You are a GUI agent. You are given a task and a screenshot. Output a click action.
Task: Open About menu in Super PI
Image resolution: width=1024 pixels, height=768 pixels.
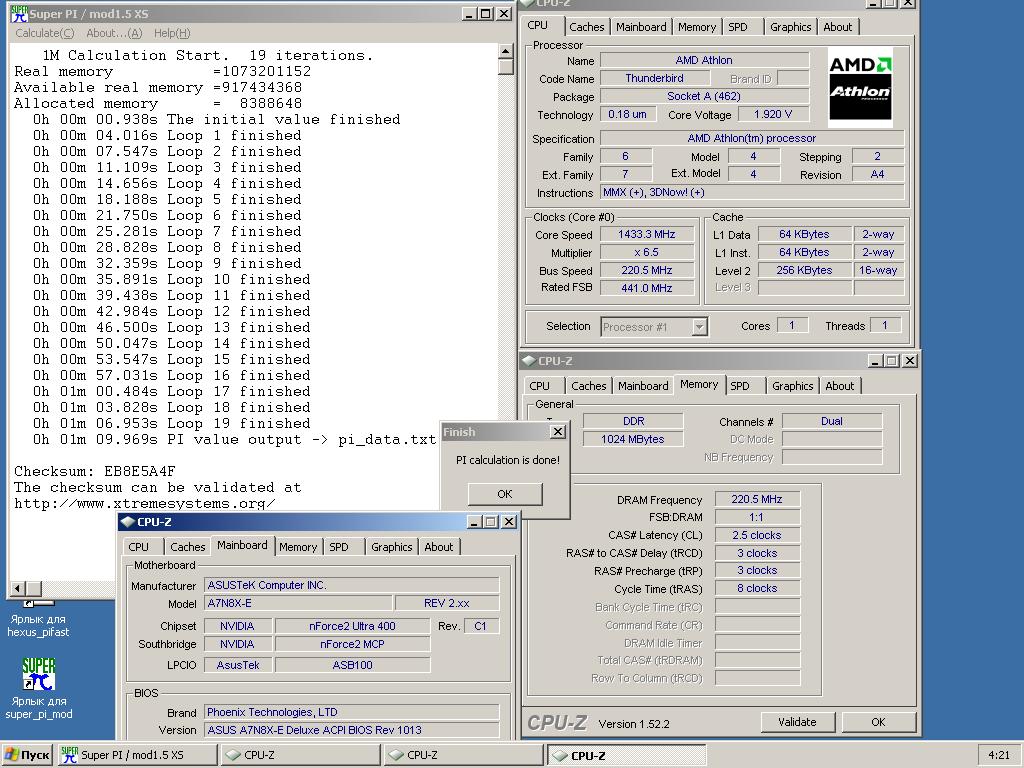tap(114, 33)
